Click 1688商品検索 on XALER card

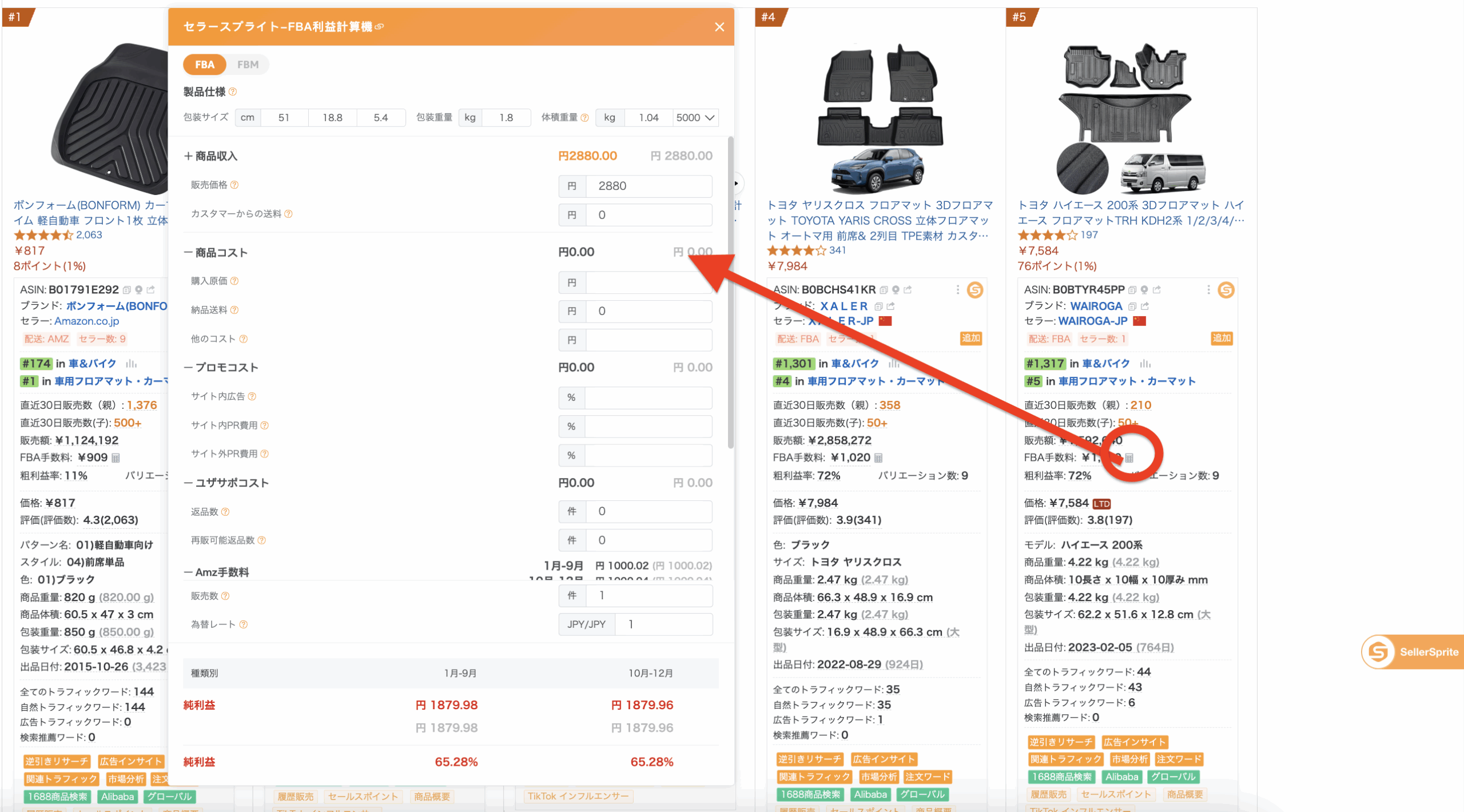(810, 794)
